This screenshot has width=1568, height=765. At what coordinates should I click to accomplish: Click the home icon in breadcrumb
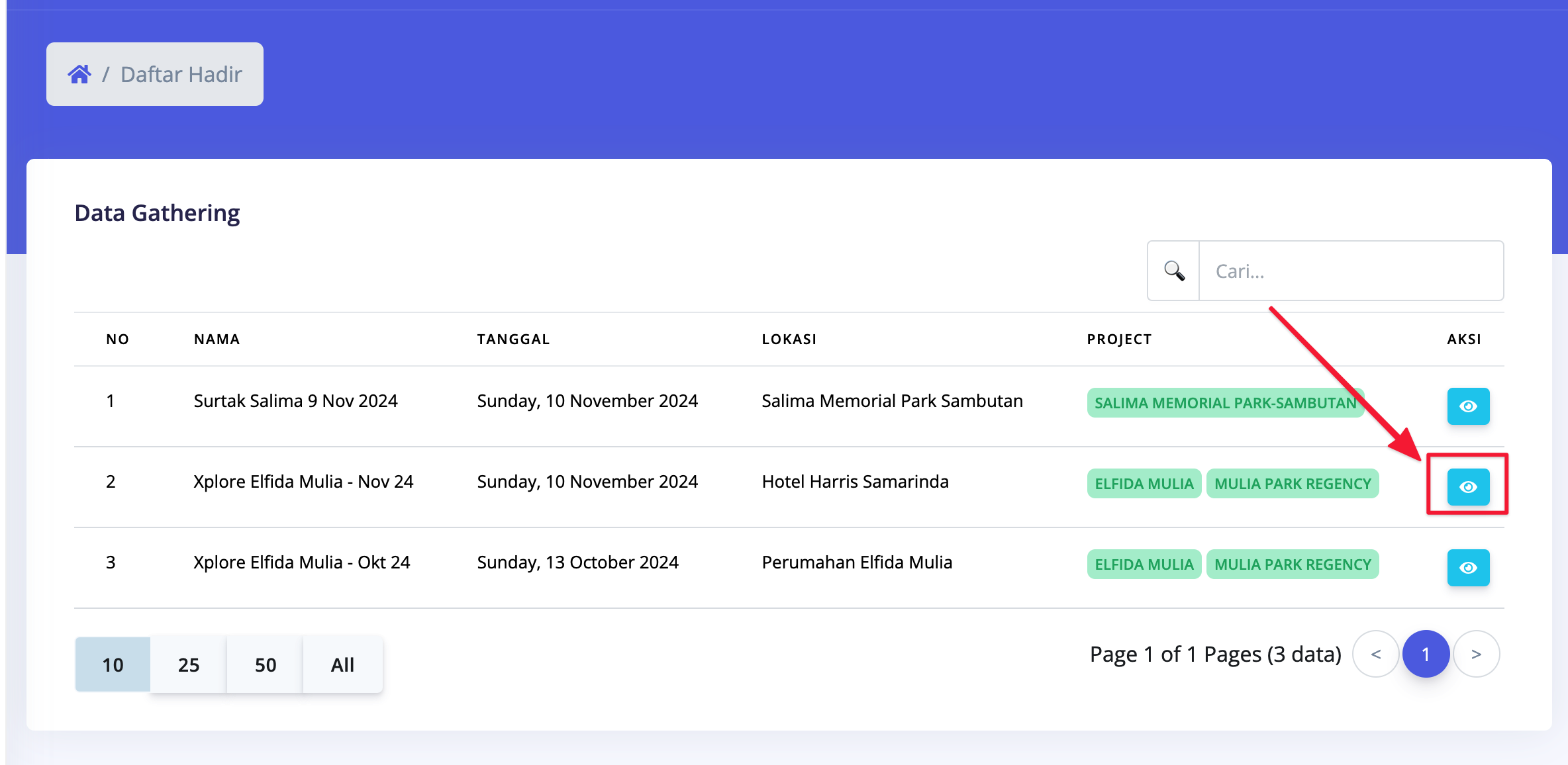[79, 74]
